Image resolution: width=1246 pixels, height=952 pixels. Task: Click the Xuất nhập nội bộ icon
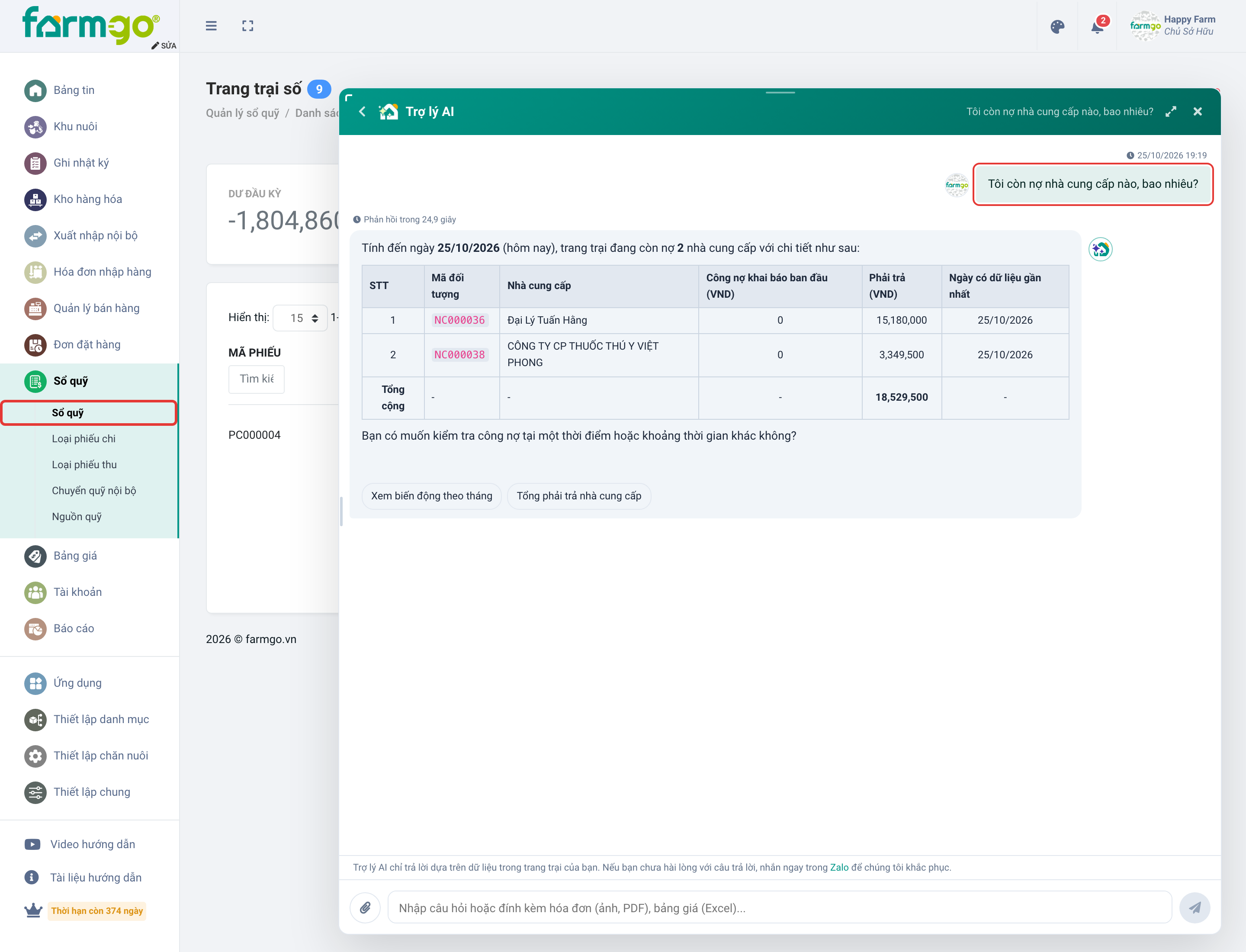35,236
